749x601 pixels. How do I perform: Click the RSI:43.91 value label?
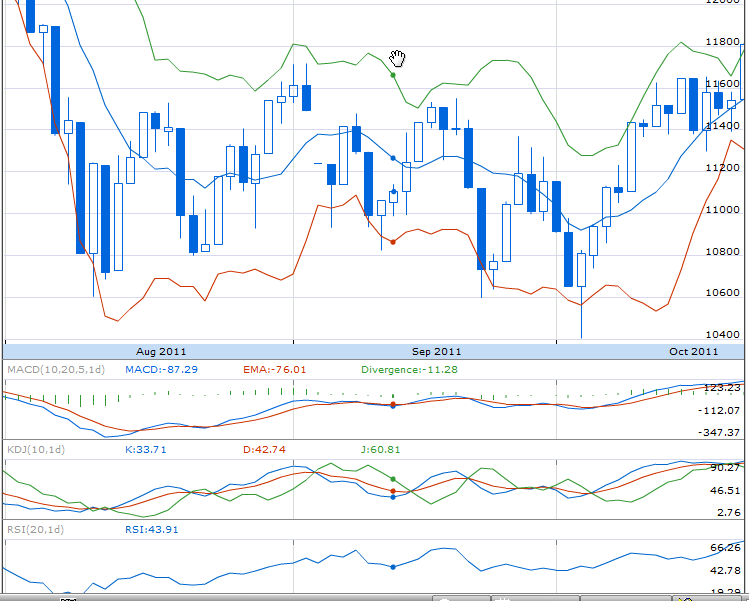(151, 529)
